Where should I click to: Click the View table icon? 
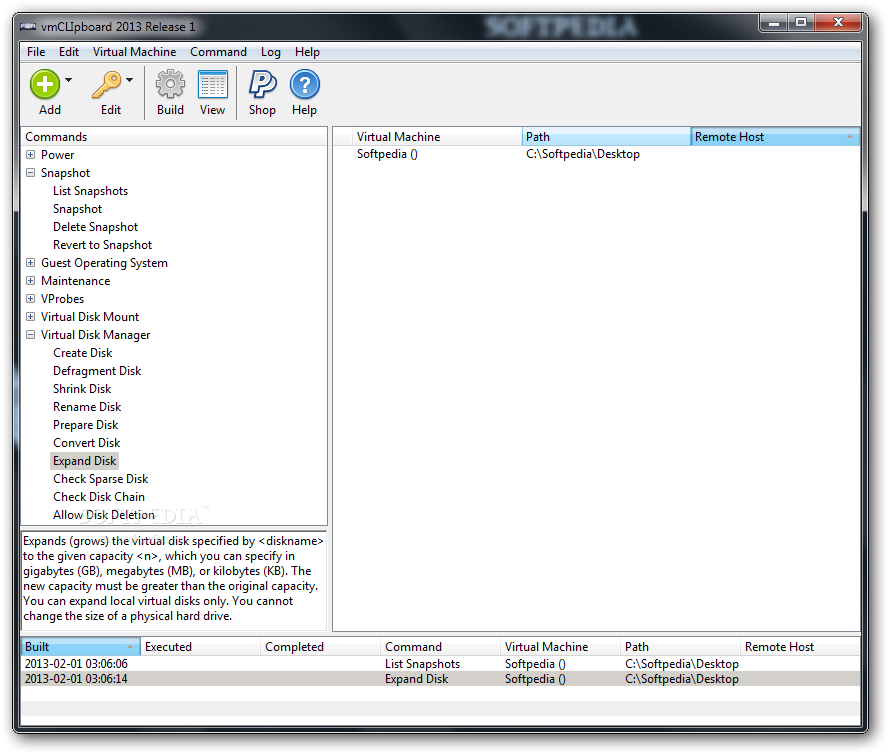pyautogui.click(x=213, y=84)
